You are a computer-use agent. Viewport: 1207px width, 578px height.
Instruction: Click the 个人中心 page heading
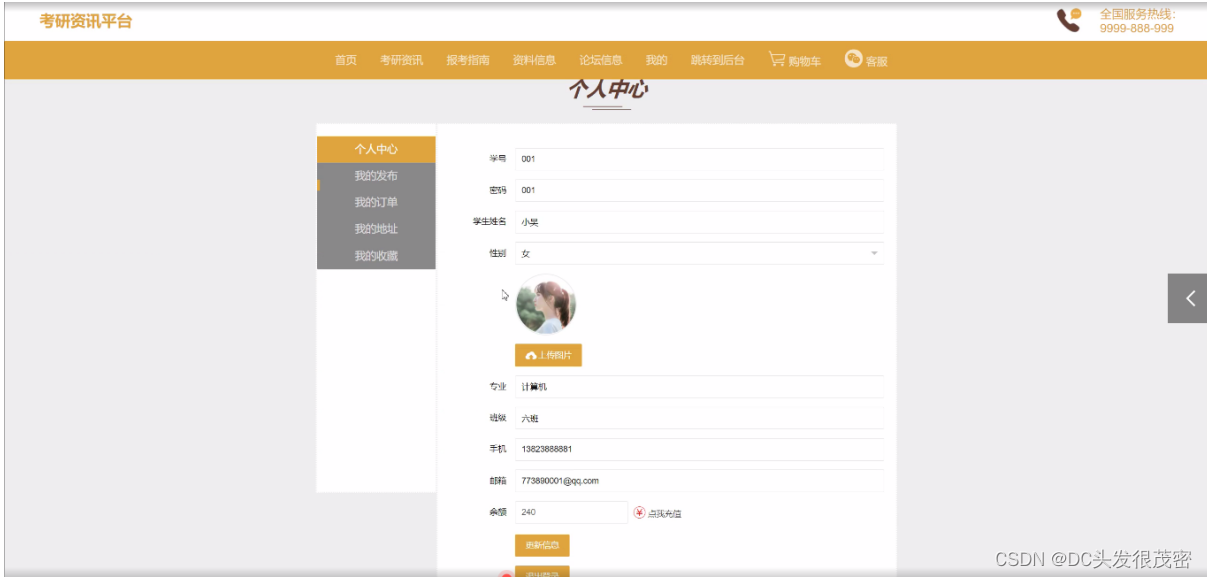click(608, 90)
